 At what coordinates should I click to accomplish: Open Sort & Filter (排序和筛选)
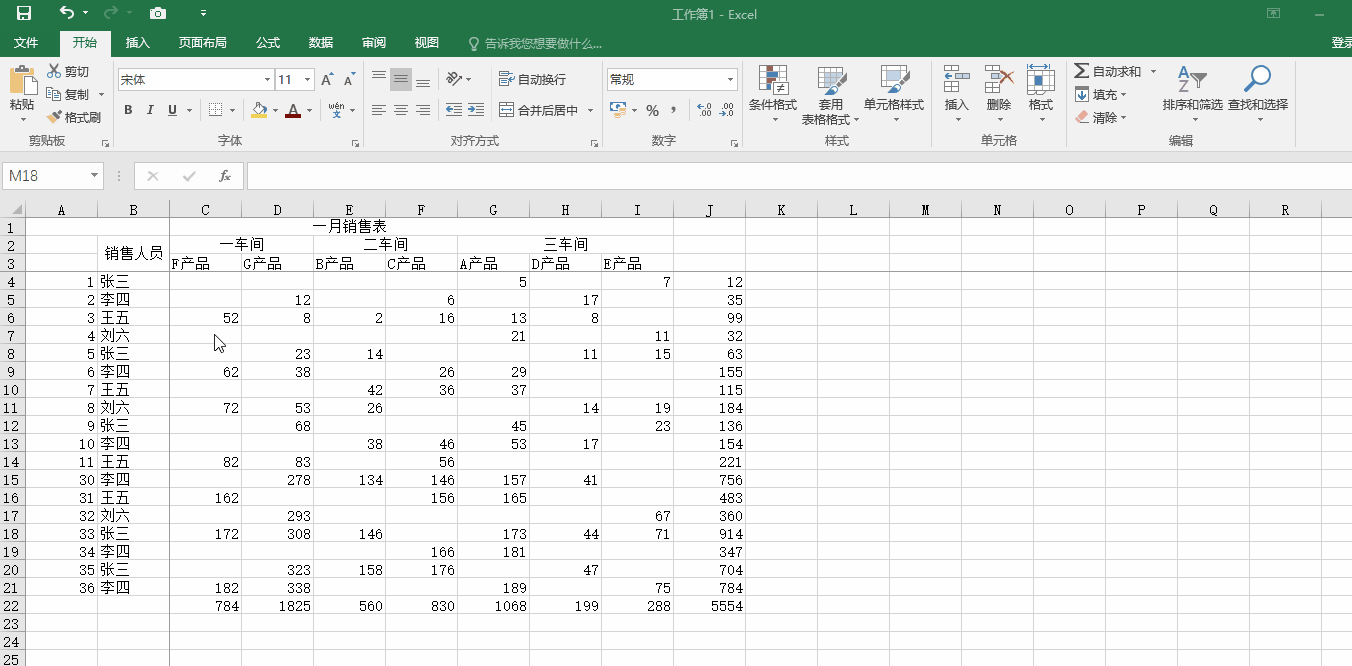point(1190,95)
